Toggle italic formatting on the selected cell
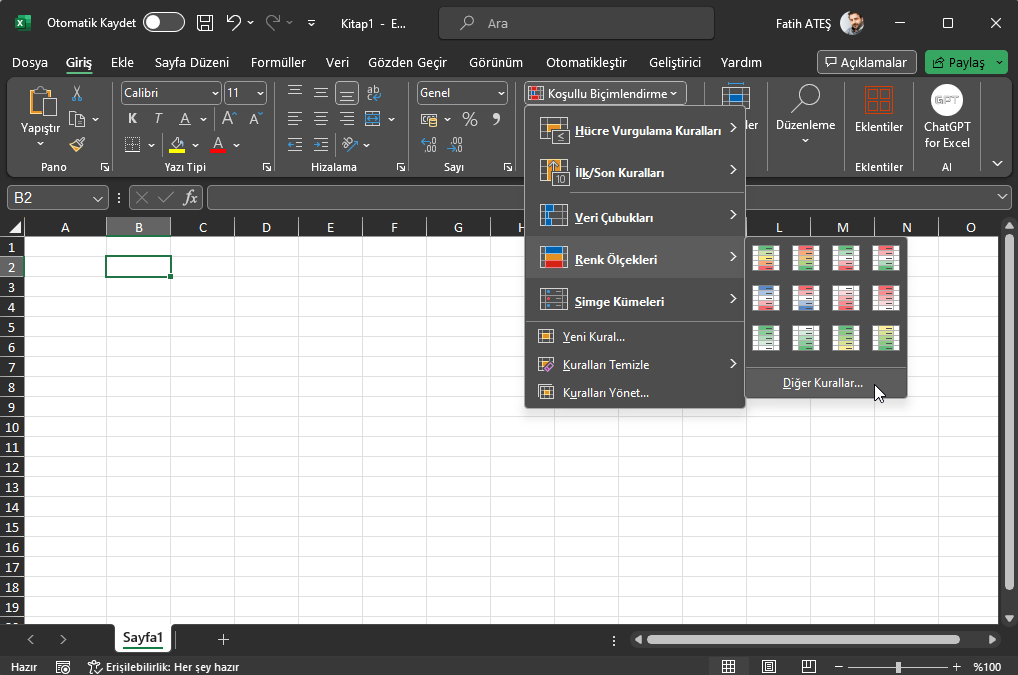The height and width of the screenshot is (675, 1018). tap(157, 117)
